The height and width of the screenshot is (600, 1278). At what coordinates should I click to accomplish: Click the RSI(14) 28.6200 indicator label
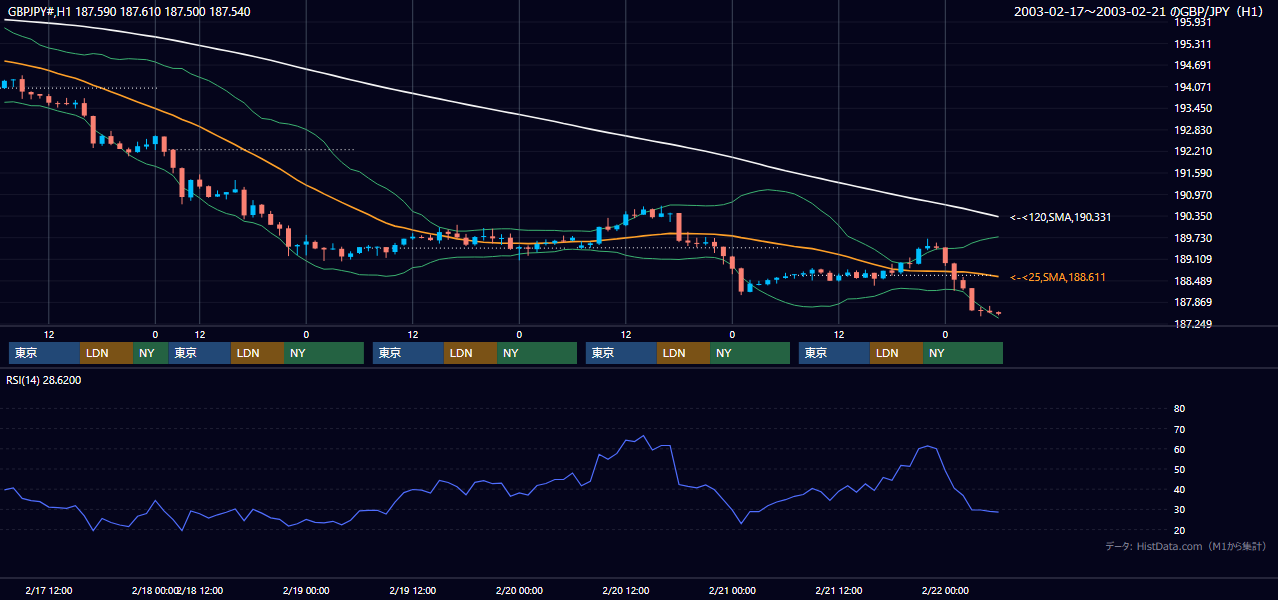tap(43, 380)
